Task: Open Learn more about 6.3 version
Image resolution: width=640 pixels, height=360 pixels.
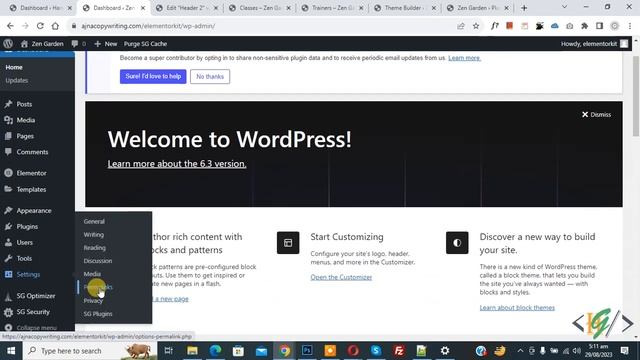Action: click(177, 164)
